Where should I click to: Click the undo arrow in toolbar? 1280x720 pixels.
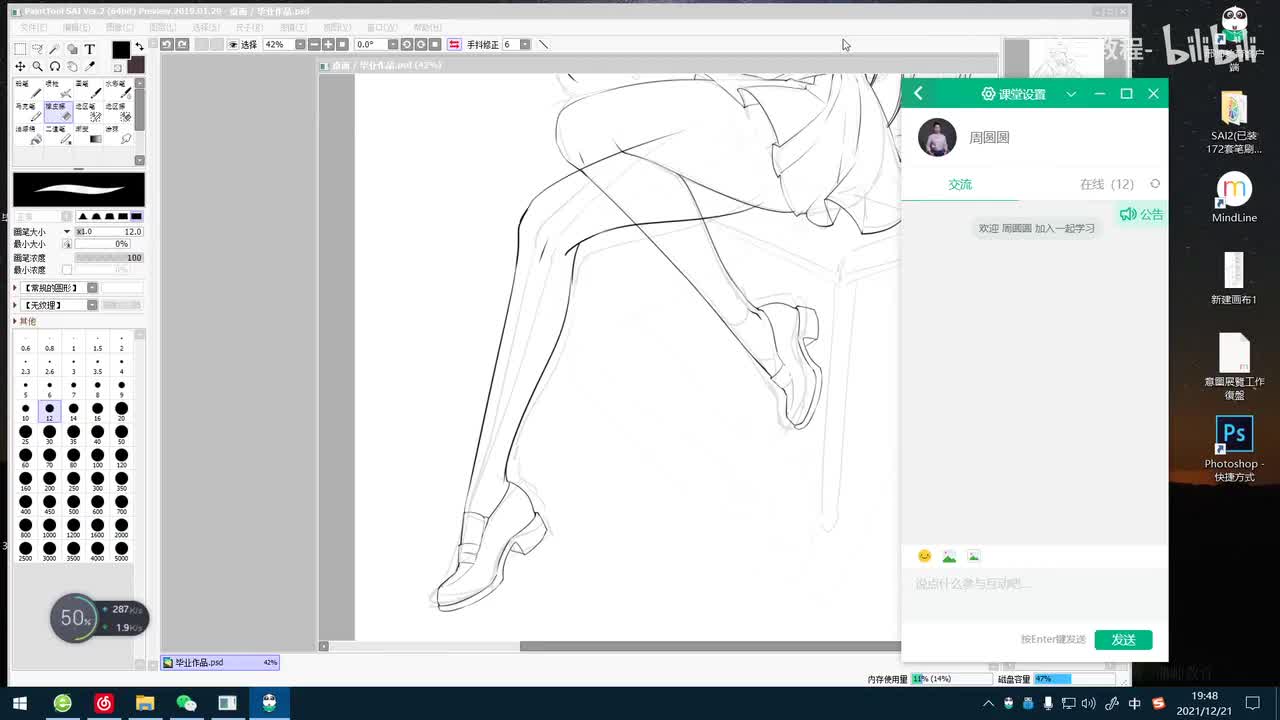point(167,44)
